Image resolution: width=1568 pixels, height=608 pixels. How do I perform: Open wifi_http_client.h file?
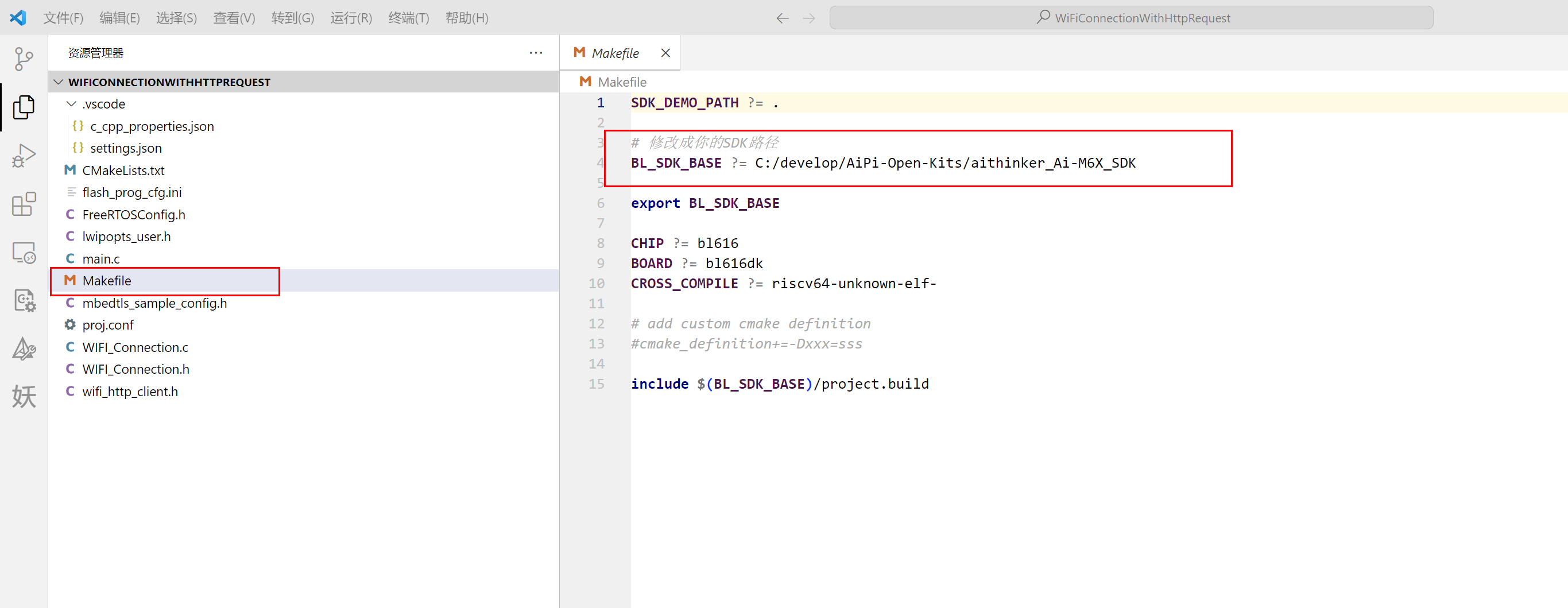pos(303,392)
